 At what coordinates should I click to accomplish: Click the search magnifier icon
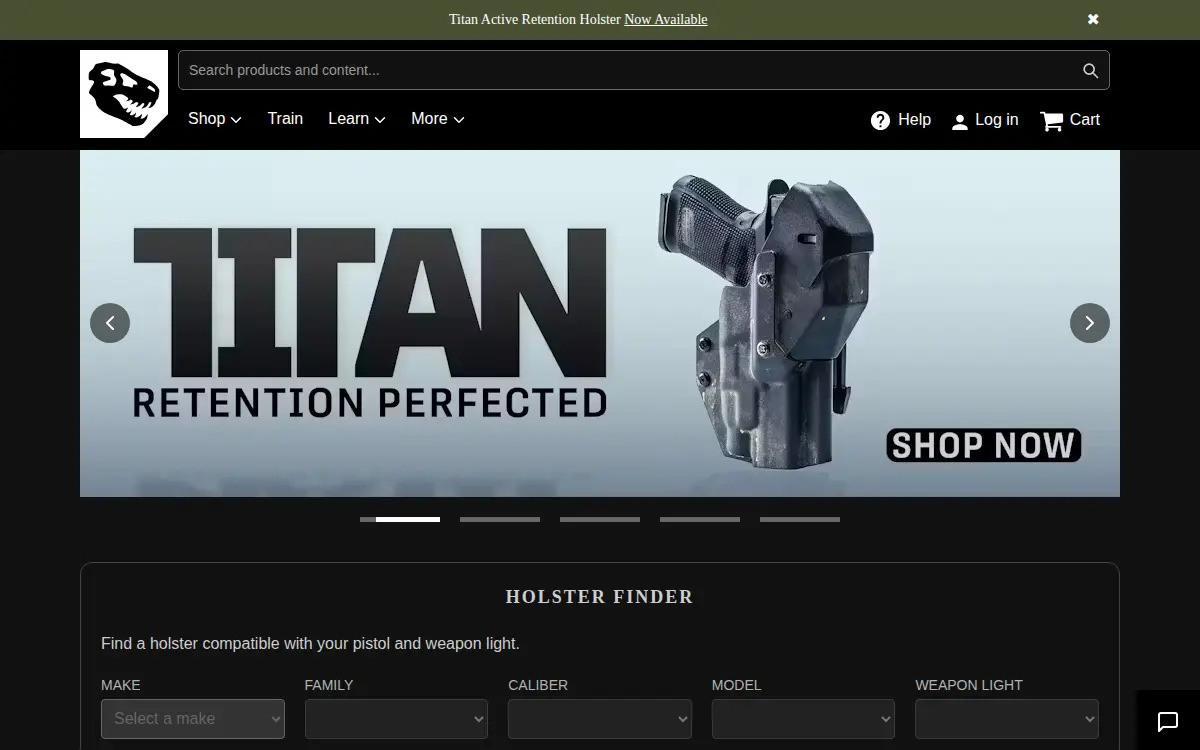click(1090, 70)
